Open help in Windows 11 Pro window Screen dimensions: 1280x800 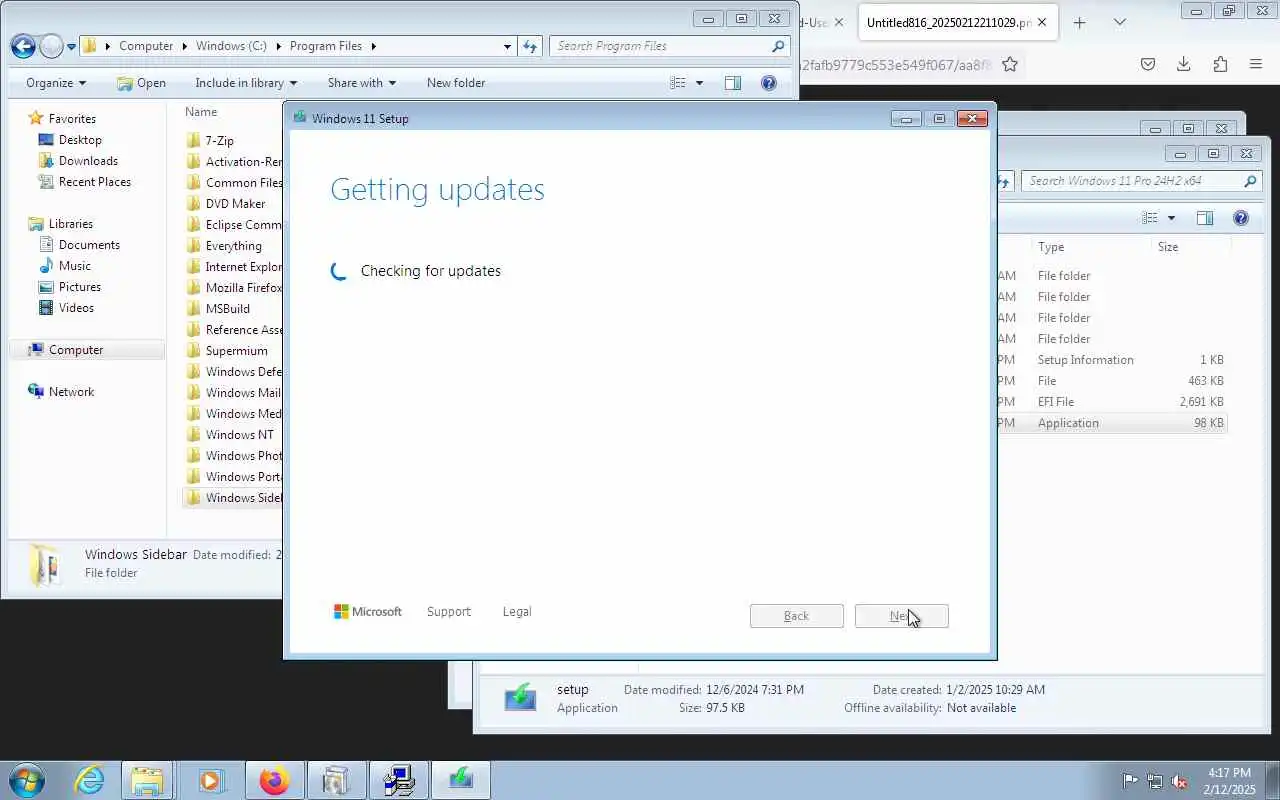1241,218
